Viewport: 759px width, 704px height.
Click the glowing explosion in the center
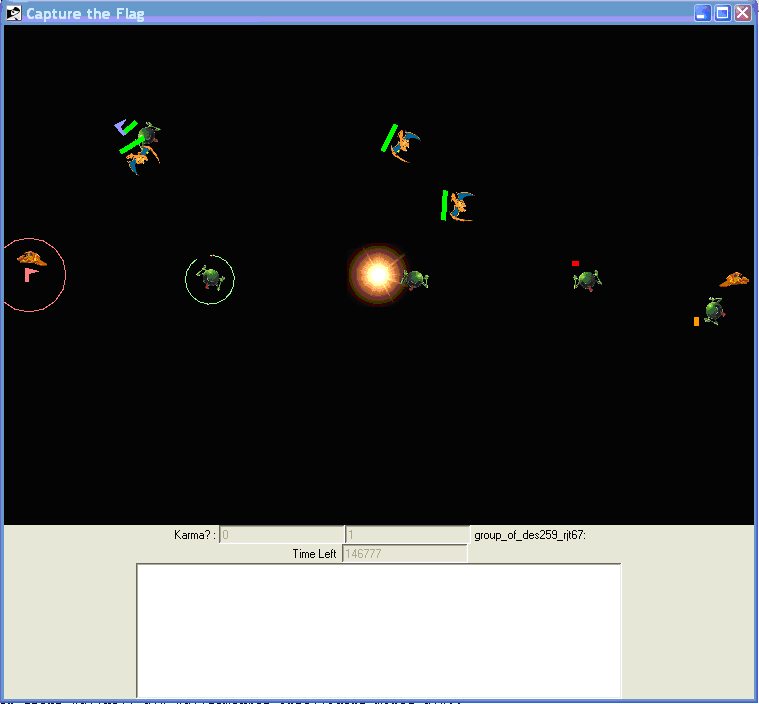click(377, 274)
